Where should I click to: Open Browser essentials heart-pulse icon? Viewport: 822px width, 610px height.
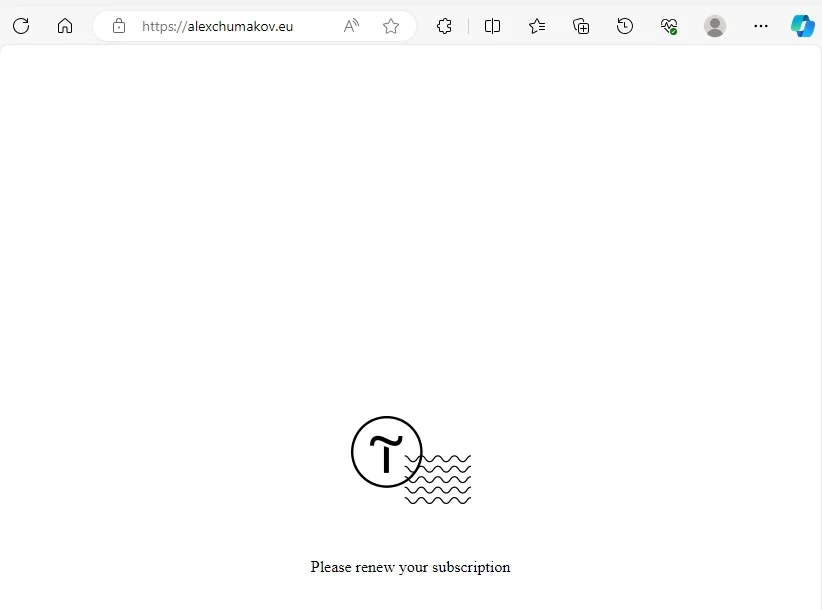(x=669, y=26)
